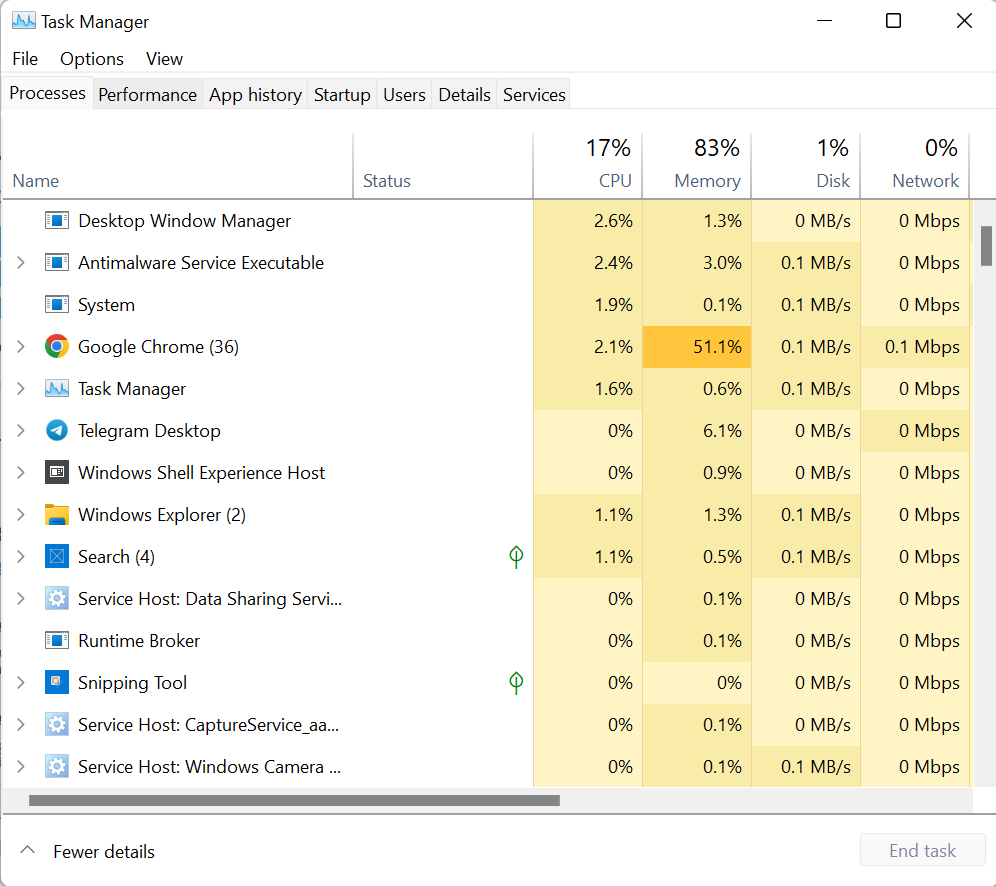996x886 pixels.
Task: Minimize the Task Manager window
Action: coord(824,21)
